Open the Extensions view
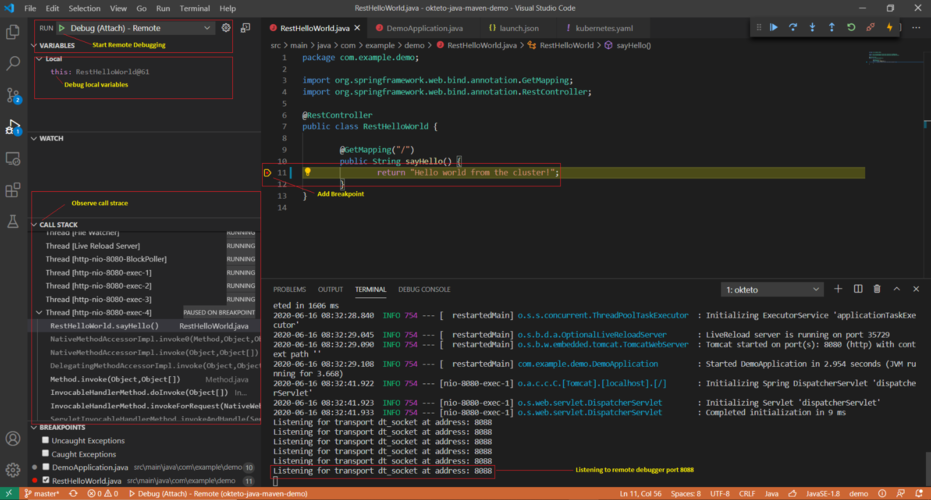This screenshot has width=931, height=500. (x=12, y=190)
